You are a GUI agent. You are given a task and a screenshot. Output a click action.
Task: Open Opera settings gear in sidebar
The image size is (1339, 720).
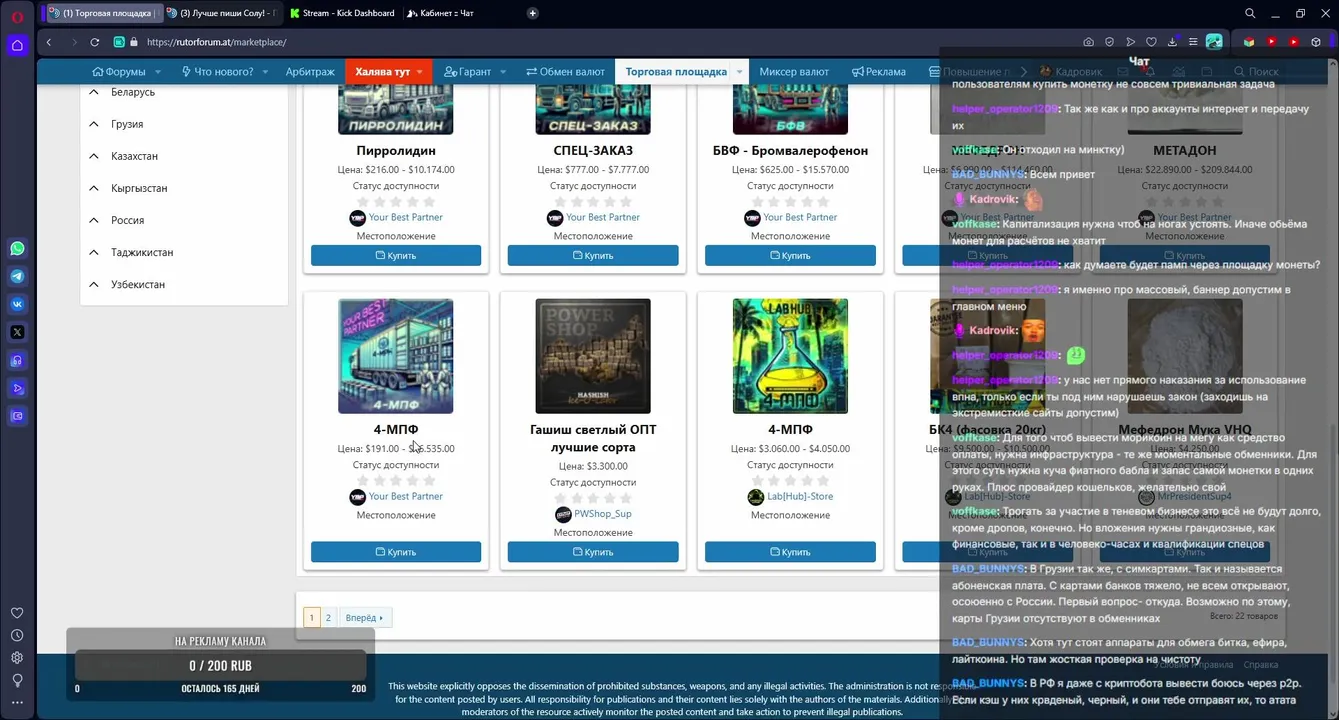(17, 657)
